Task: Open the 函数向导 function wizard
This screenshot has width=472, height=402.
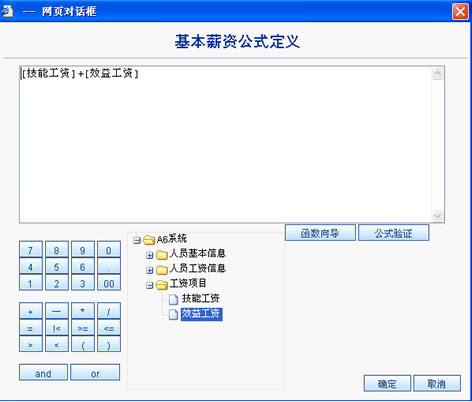Action: [x=320, y=233]
